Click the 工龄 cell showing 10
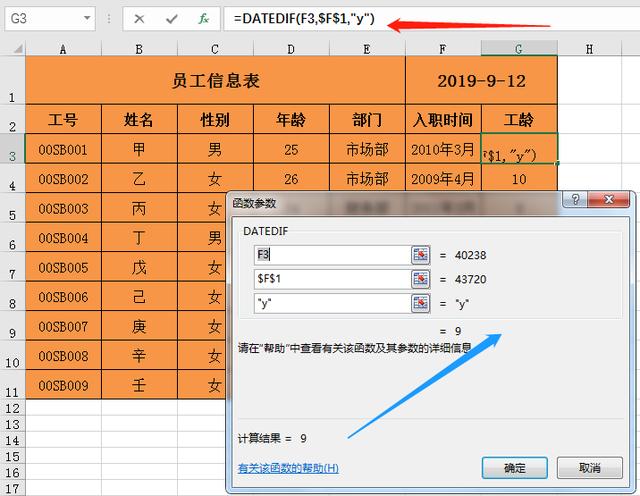 (x=519, y=178)
